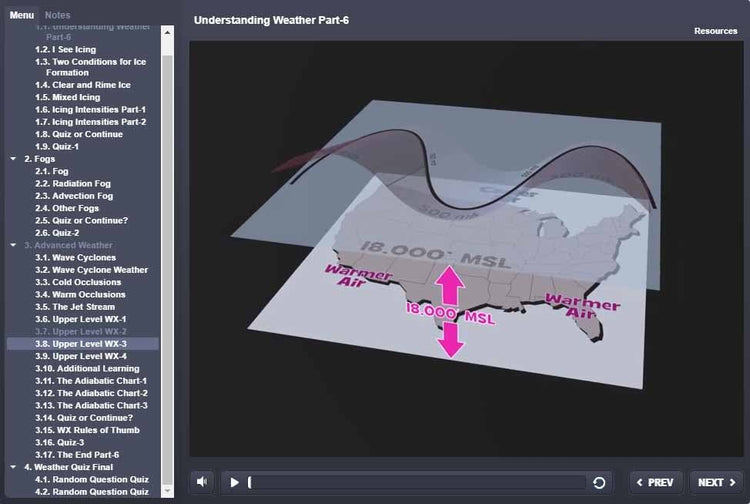
Task: Jump to 3.9. Upper Level WX-4
Action: (80, 356)
